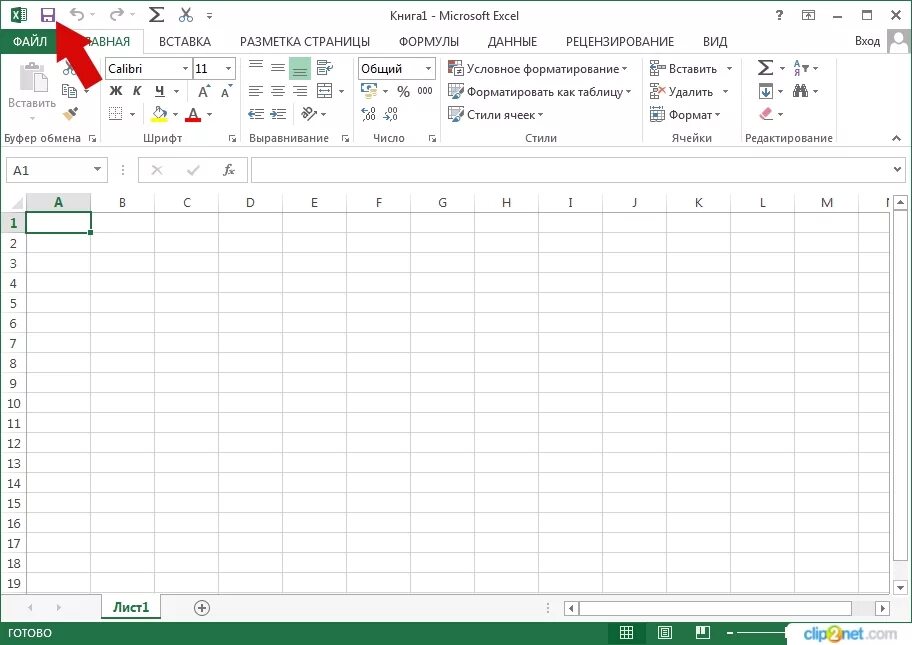Open the ФАЙЛ tab
The width and height of the screenshot is (912, 645).
click(x=30, y=41)
